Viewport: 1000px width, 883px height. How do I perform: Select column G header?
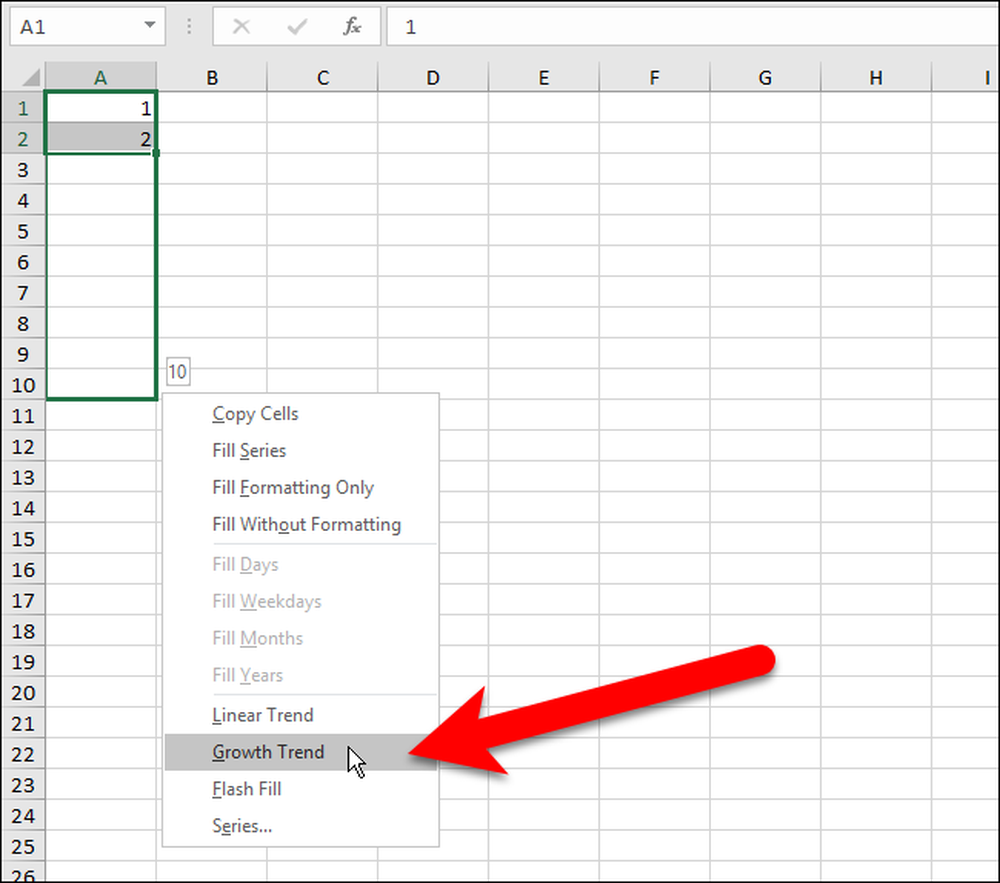point(765,77)
